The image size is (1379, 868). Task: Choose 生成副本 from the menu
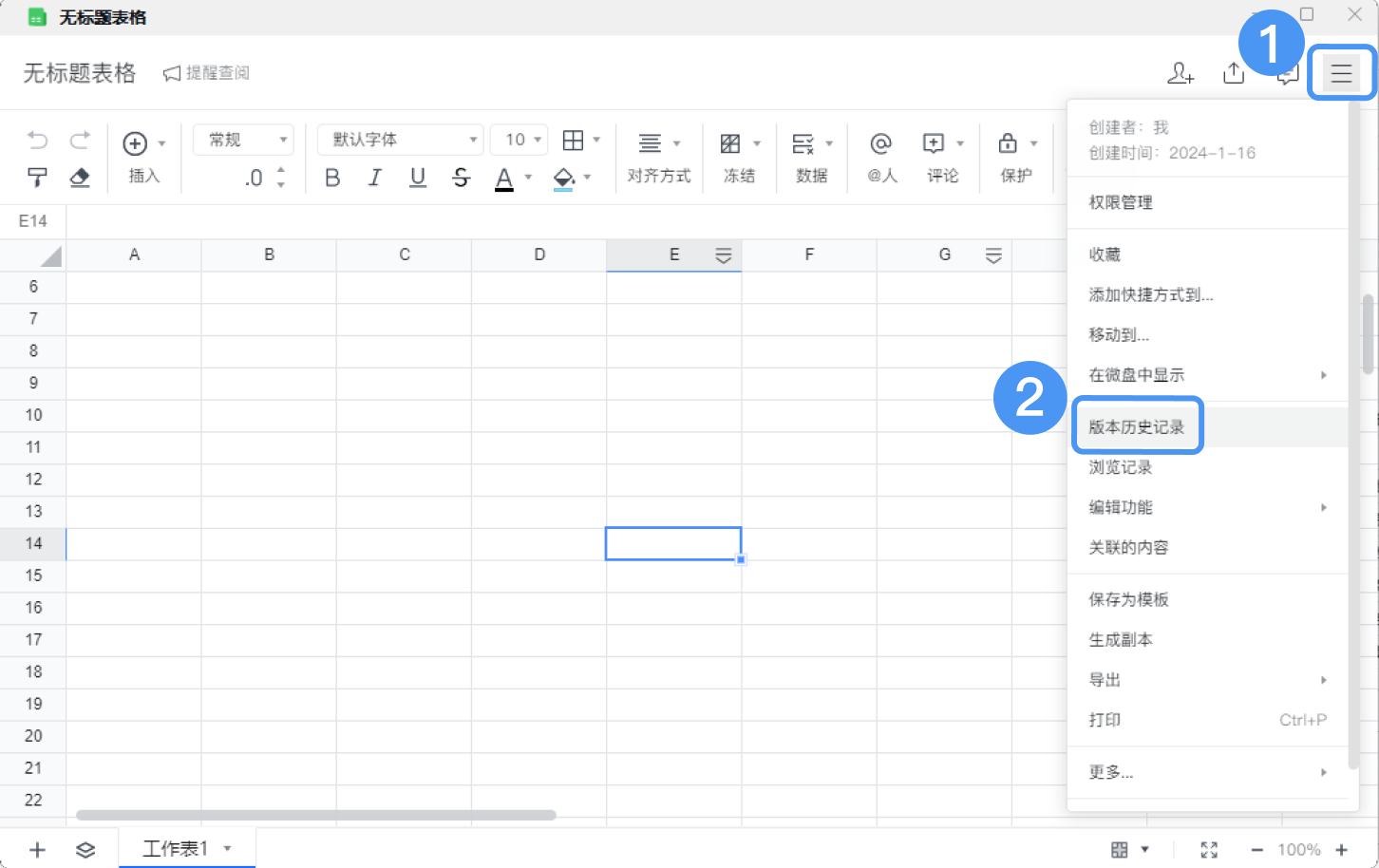click(1121, 640)
